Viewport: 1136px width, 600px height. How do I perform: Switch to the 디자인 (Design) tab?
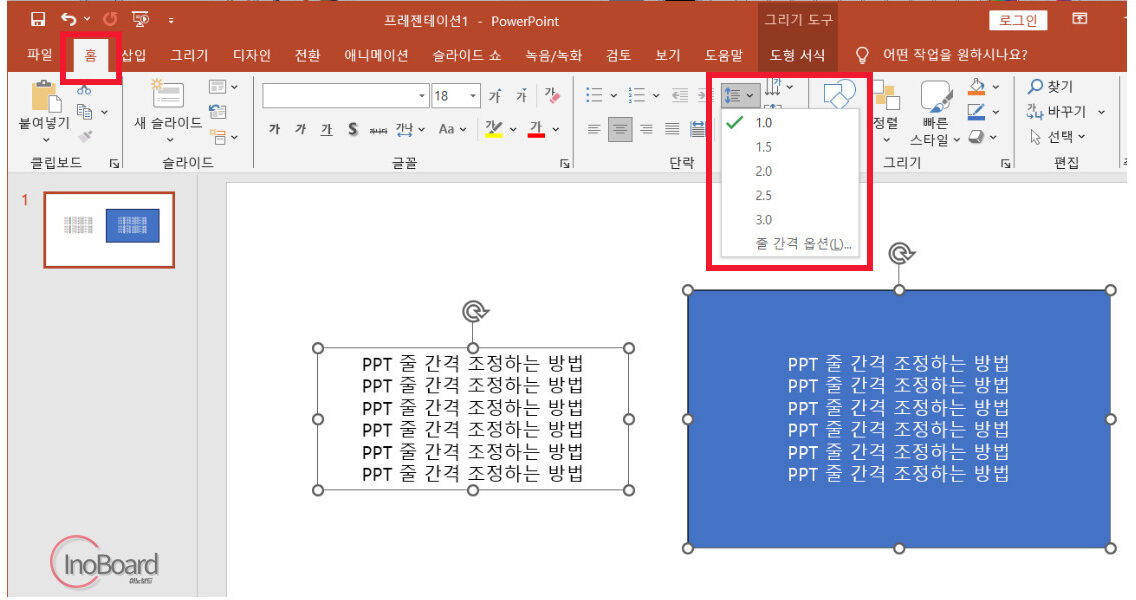(251, 54)
